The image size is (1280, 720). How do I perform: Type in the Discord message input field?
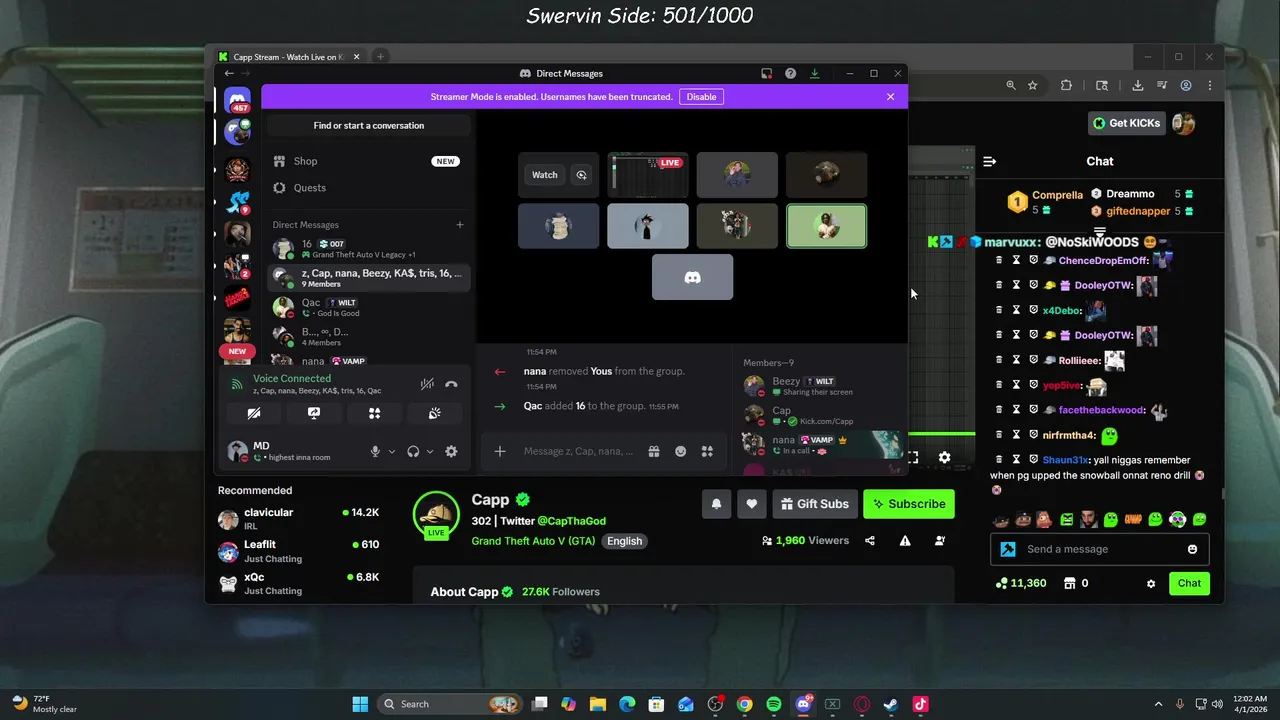pyautogui.click(x=580, y=451)
